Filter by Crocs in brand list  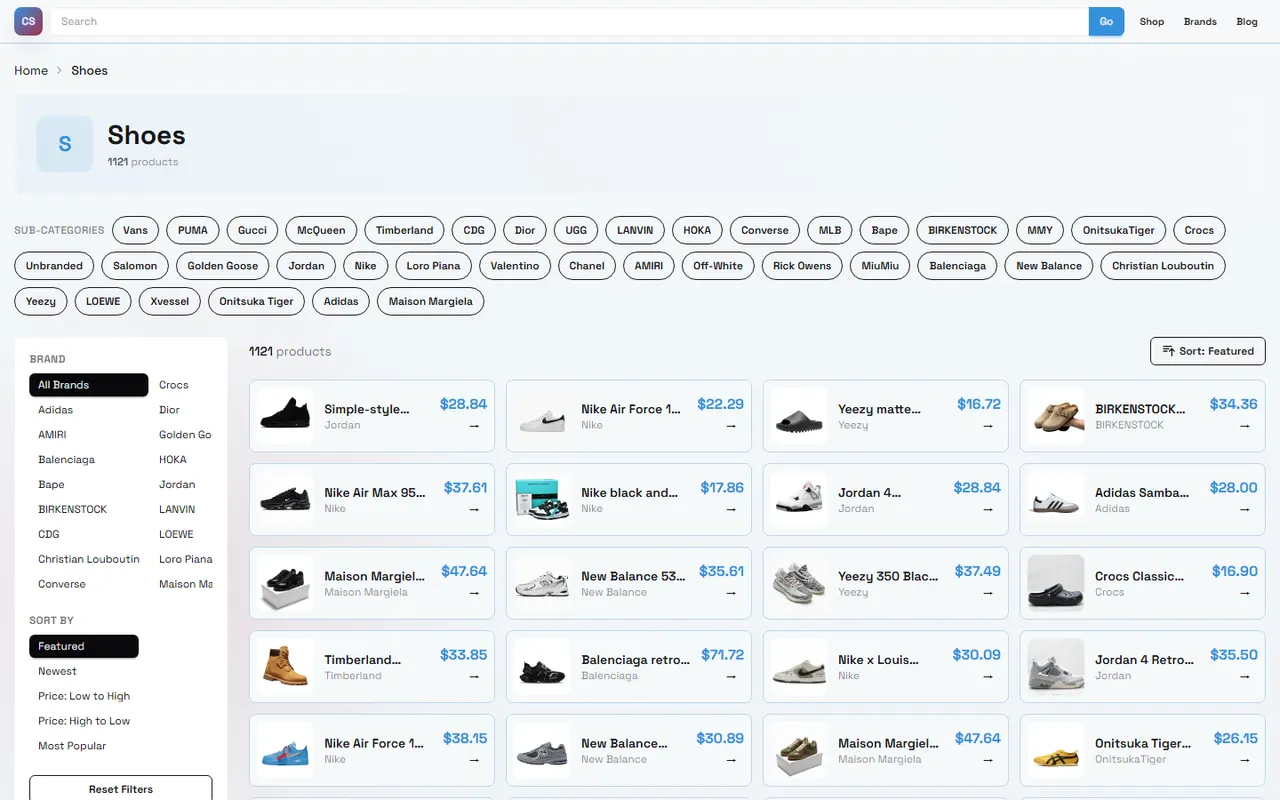coord(181,385)
